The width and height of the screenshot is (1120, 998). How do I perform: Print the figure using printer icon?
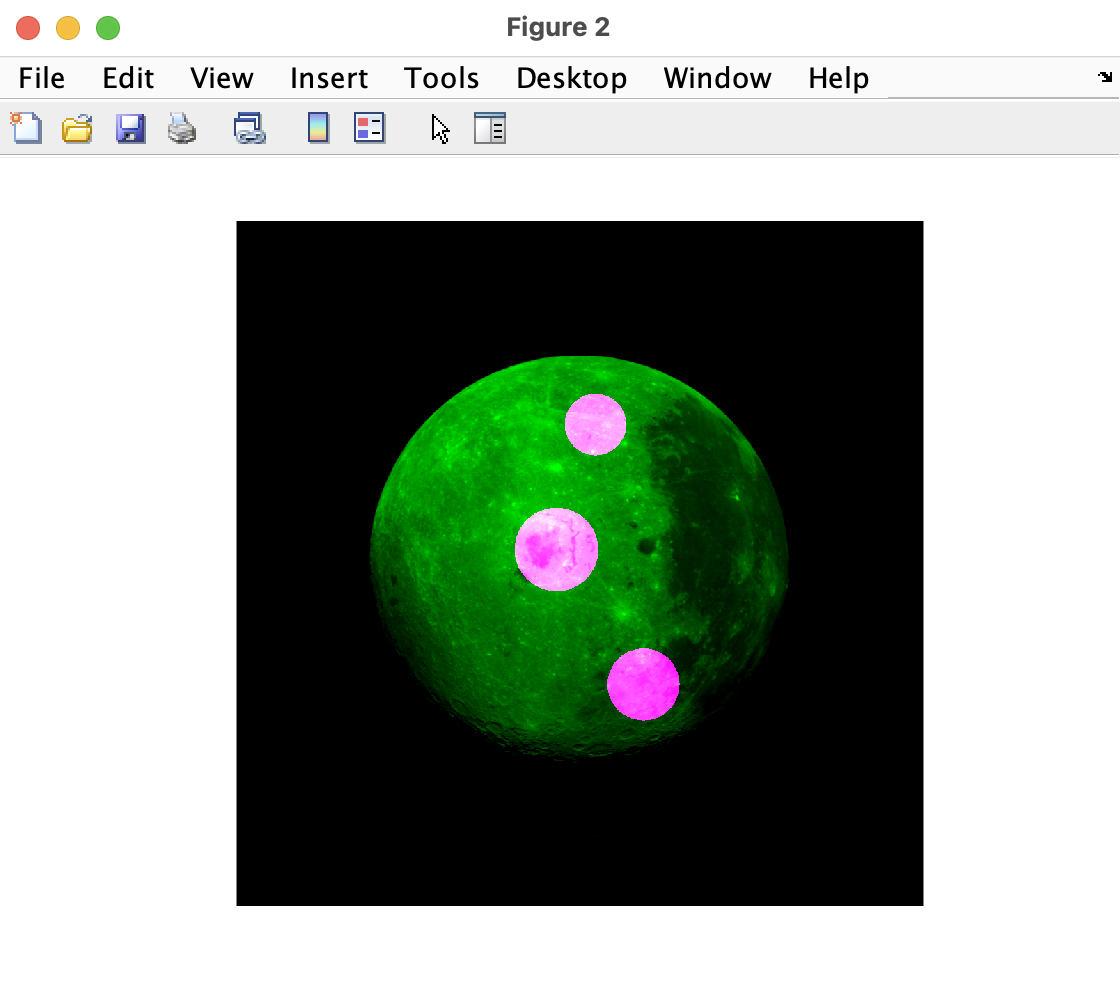[x=181, y=129]
